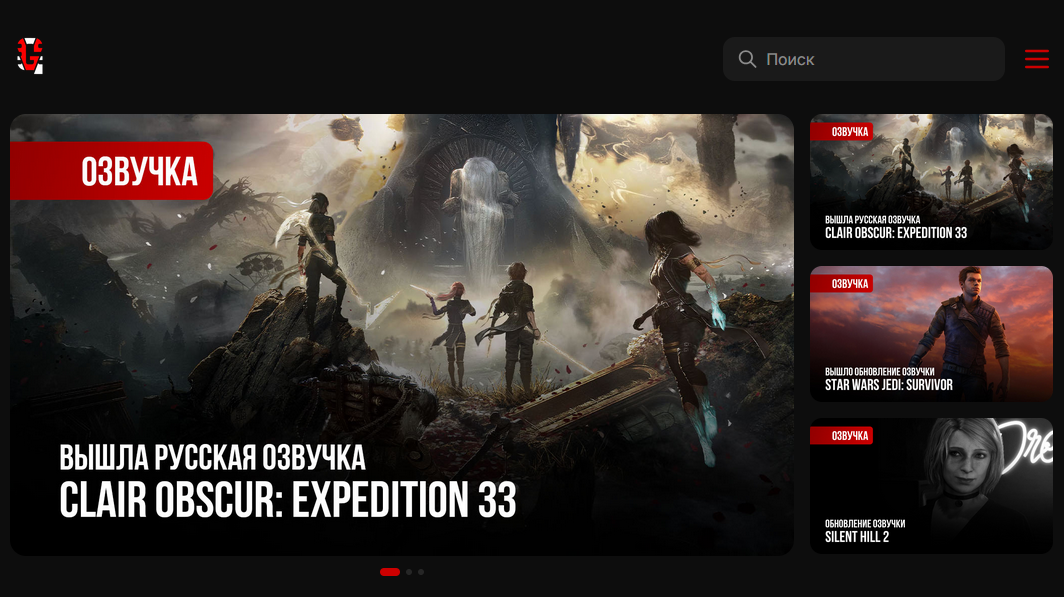The width and height of the screenshot is (1064, 597).
Task: Click the main banner title Clair Obscur: Expedition 33
Action: pos(288,500)
